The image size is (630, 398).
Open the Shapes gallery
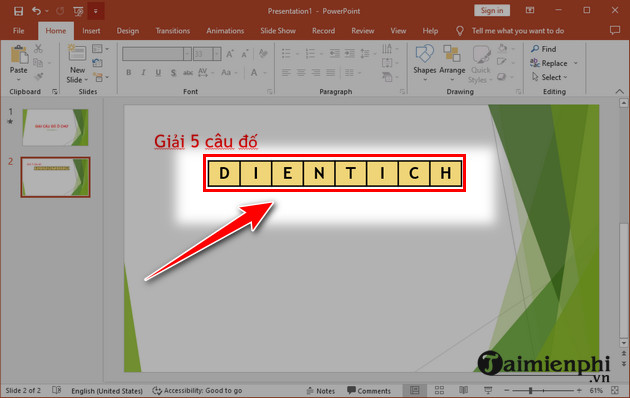click(425, 63)
